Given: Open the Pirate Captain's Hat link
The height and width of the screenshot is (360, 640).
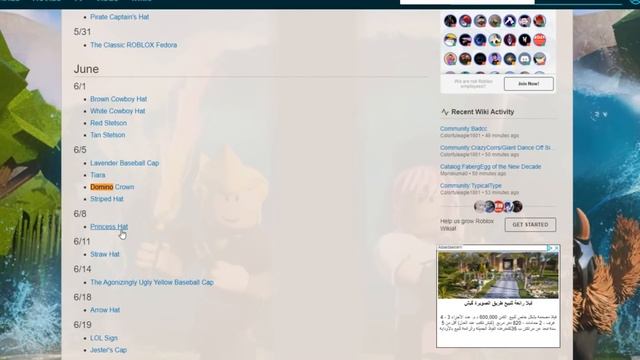Looking at the screenshot, I should 119,17.
